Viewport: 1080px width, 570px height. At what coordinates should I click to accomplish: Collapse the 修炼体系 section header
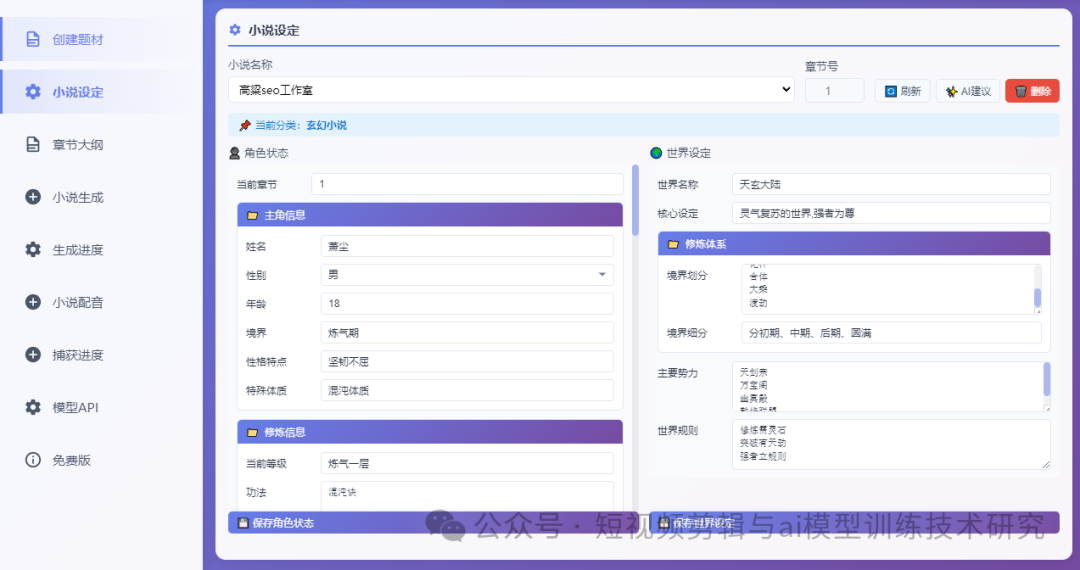click(x=854, y=244)
